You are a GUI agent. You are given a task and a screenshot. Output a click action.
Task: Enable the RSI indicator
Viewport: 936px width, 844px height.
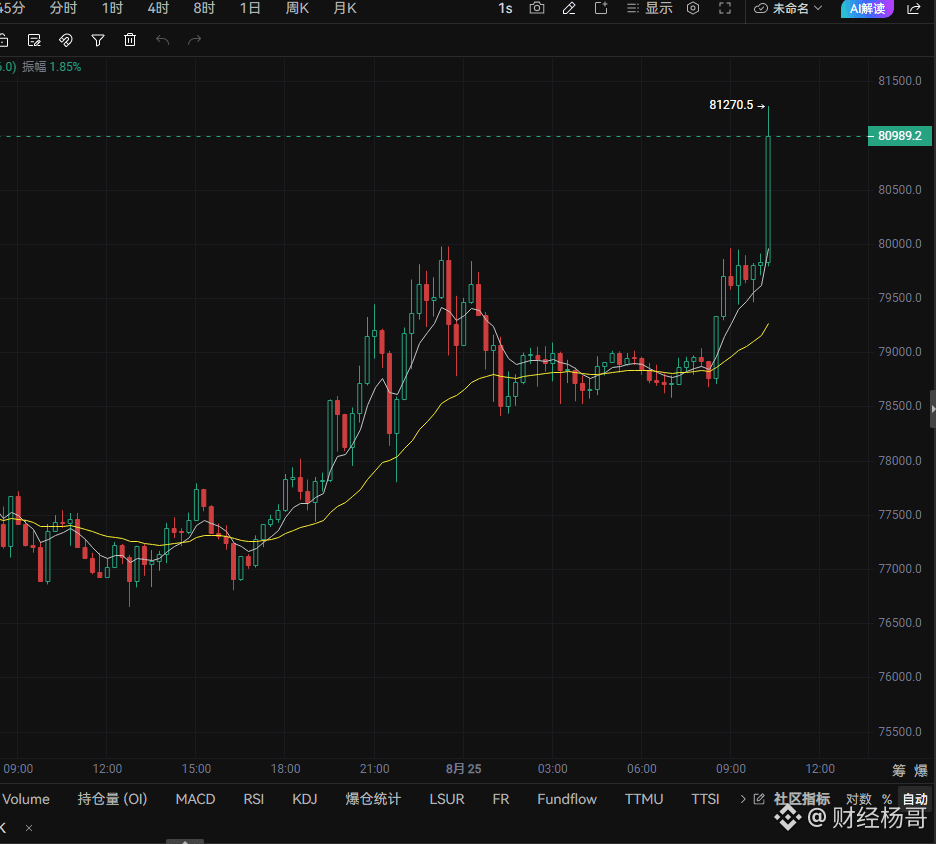[x=254, y=799]
